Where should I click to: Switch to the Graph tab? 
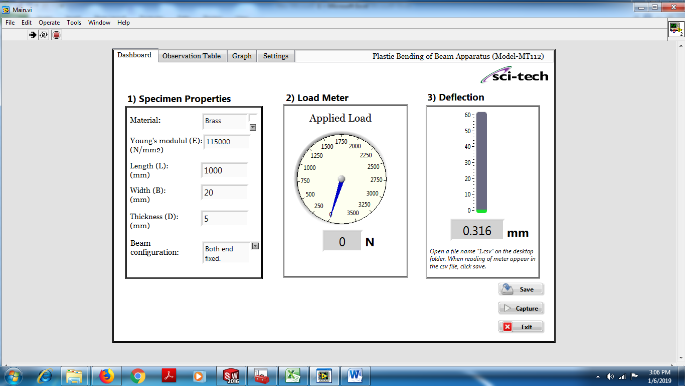(242, 56)
